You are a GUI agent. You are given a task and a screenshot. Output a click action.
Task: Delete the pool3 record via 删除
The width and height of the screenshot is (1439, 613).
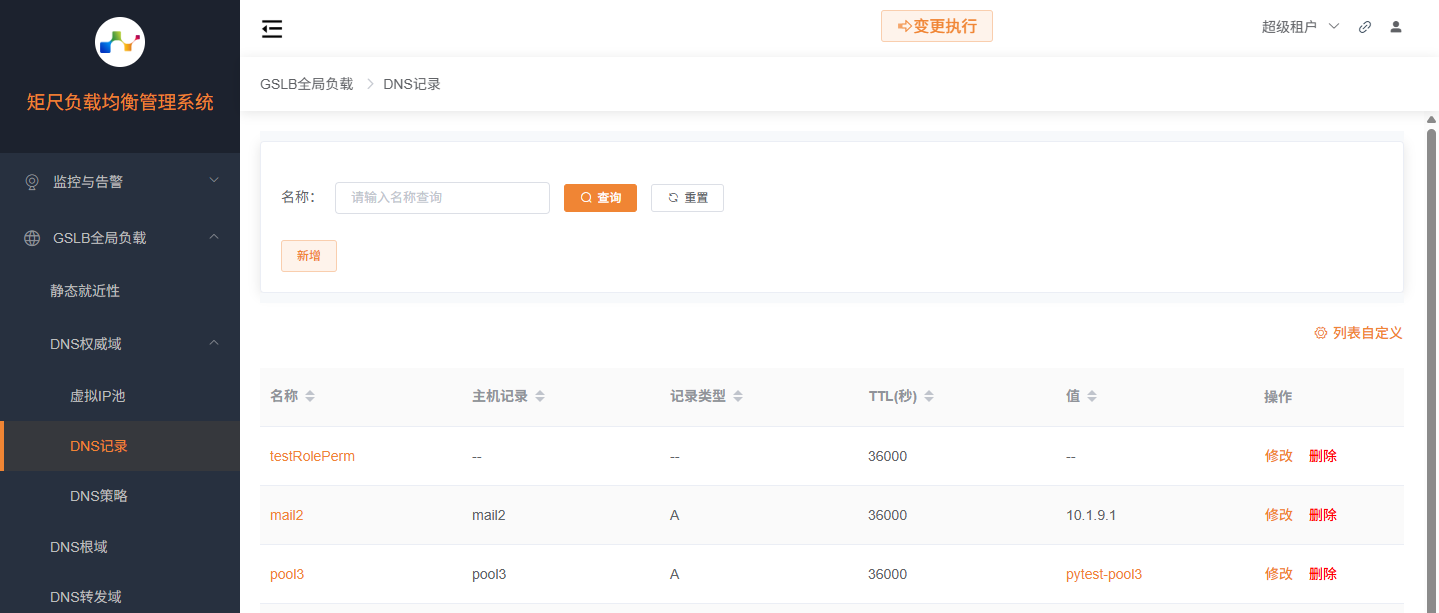point(1322,573)
